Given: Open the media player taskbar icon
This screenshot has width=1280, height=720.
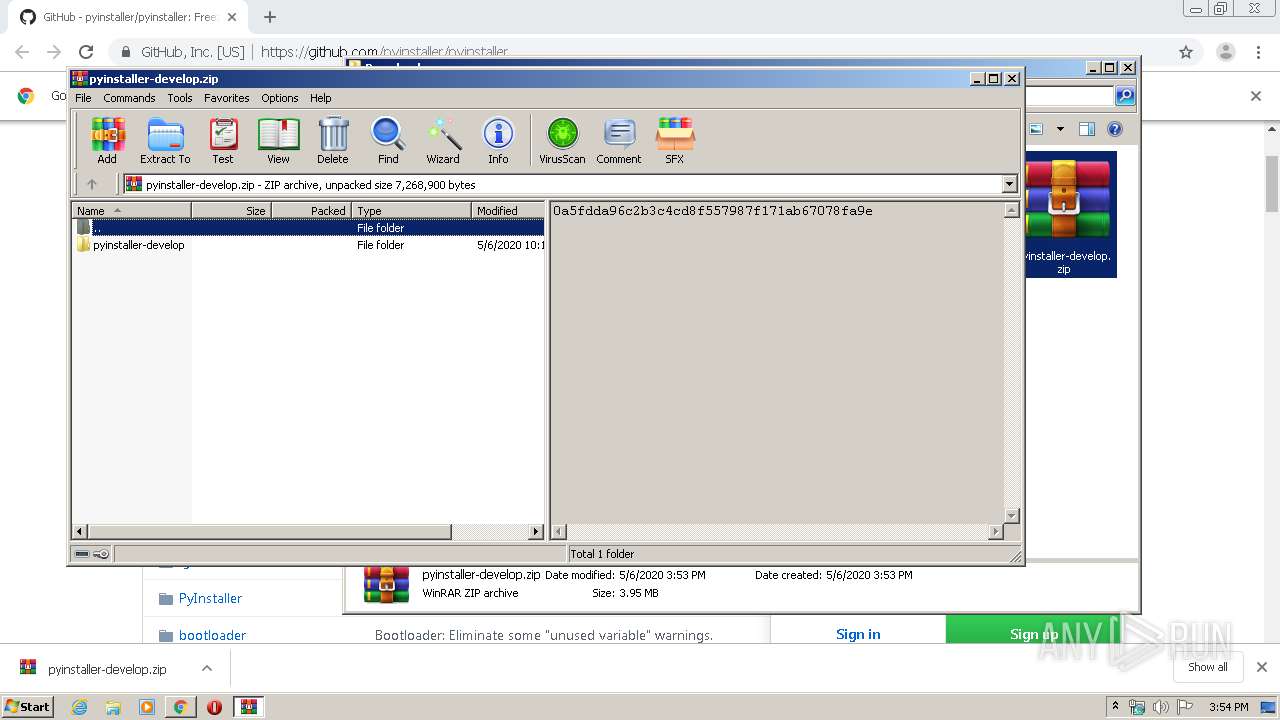Looking at the screenshot, I should click(147, 707).
